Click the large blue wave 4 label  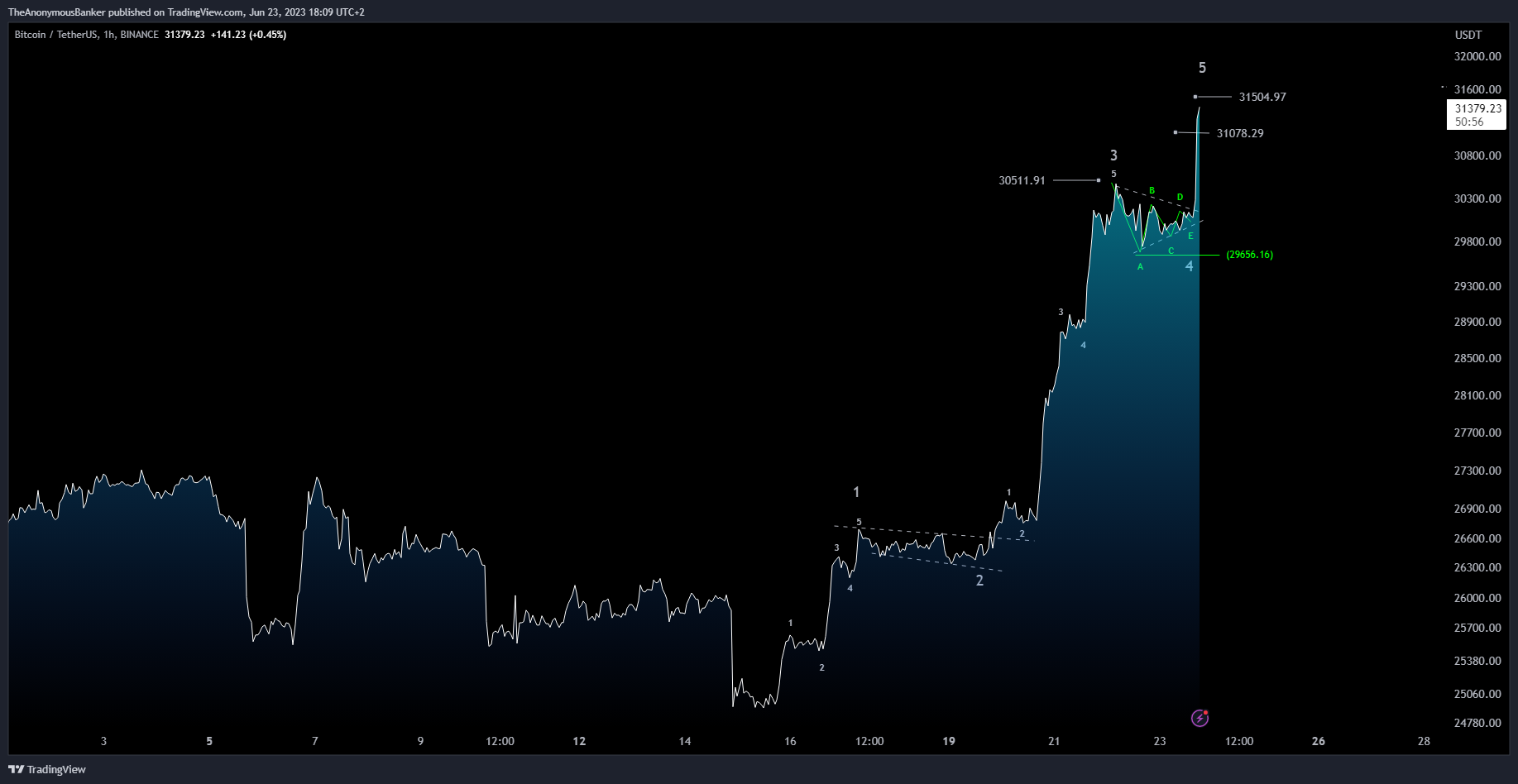pos(1189,266)
